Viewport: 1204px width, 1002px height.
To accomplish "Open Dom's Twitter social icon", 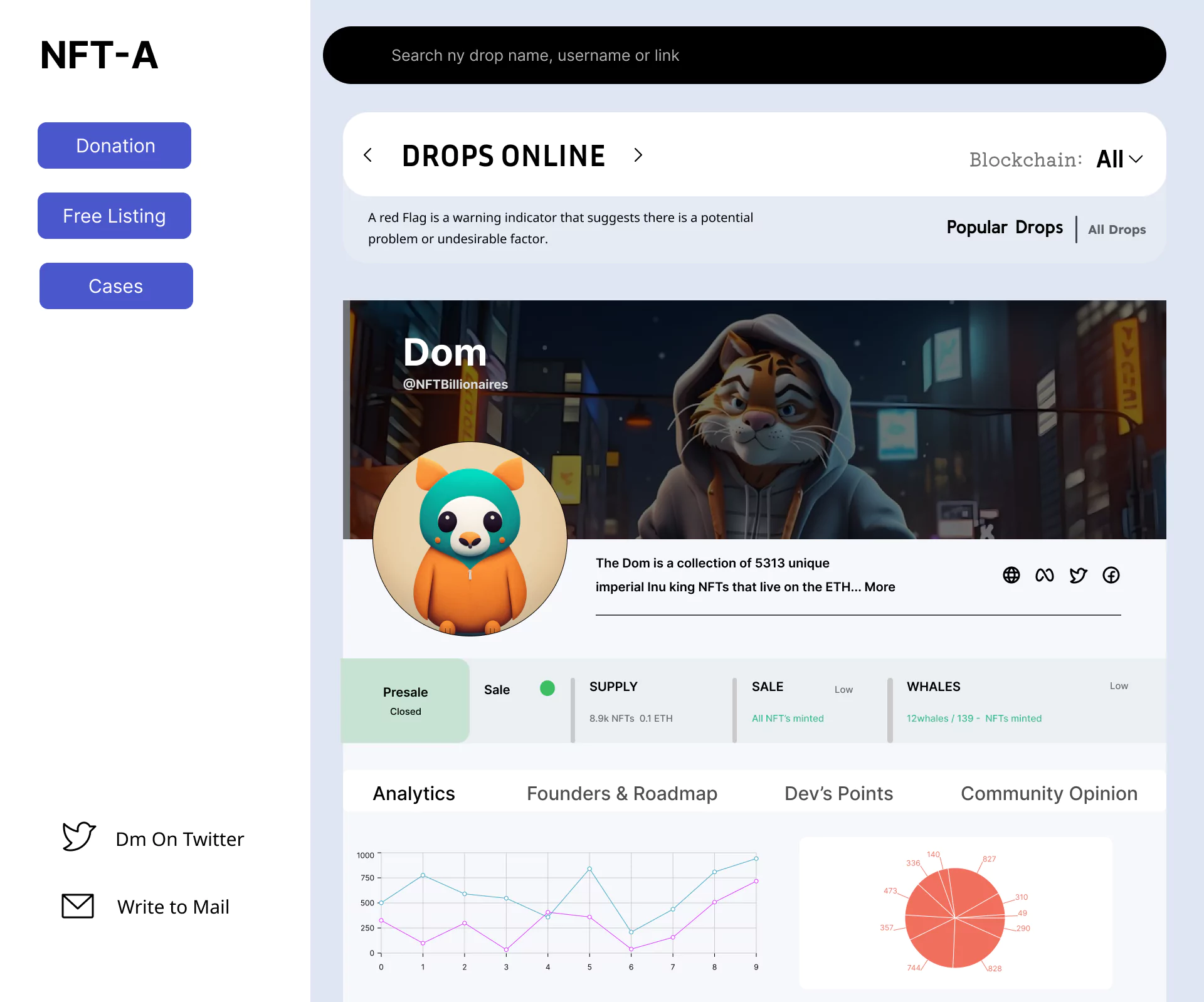I will point(1079,575).
